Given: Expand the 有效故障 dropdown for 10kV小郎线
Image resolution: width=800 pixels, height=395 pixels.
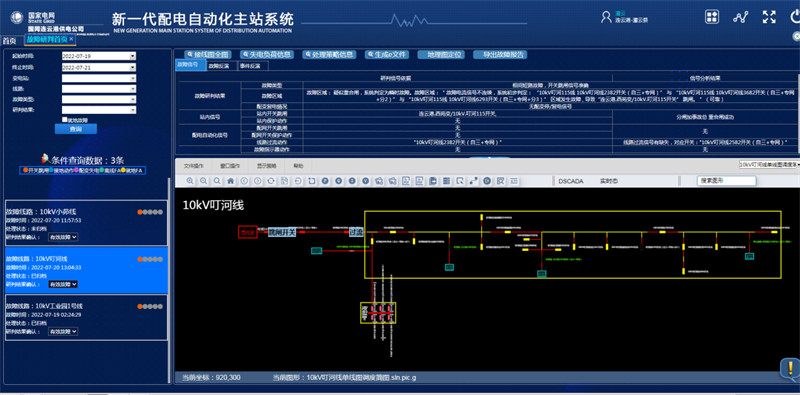Looking at the screenshot, I should coord(63,237).
